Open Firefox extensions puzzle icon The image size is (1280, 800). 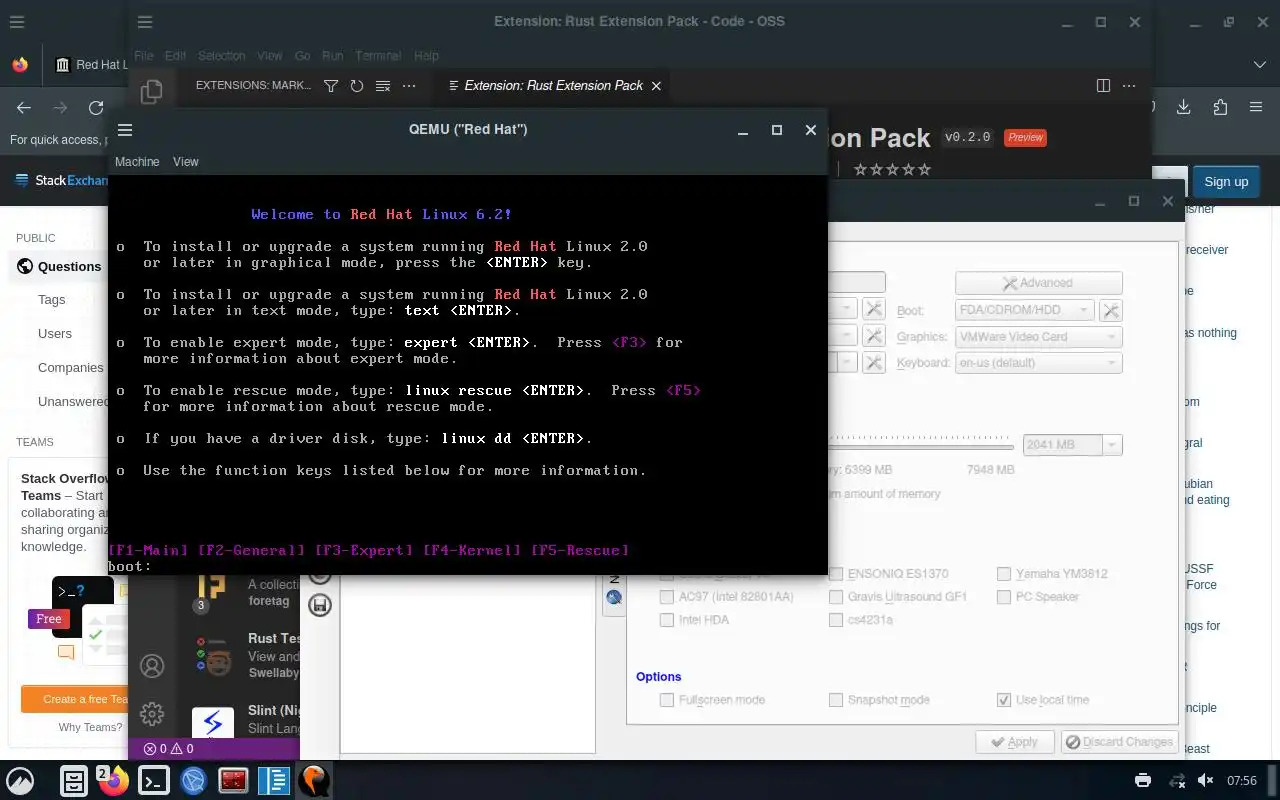point(1220,108)
